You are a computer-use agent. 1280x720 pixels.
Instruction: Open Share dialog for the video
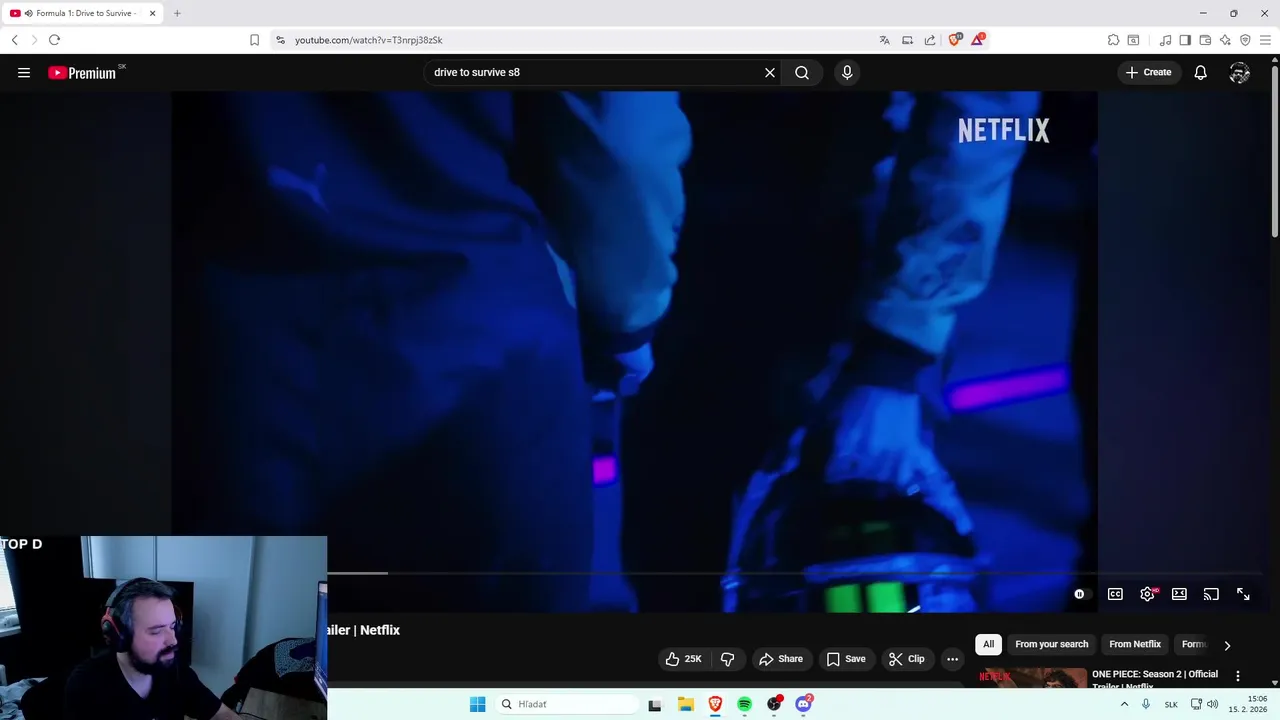tap(780, 659)
